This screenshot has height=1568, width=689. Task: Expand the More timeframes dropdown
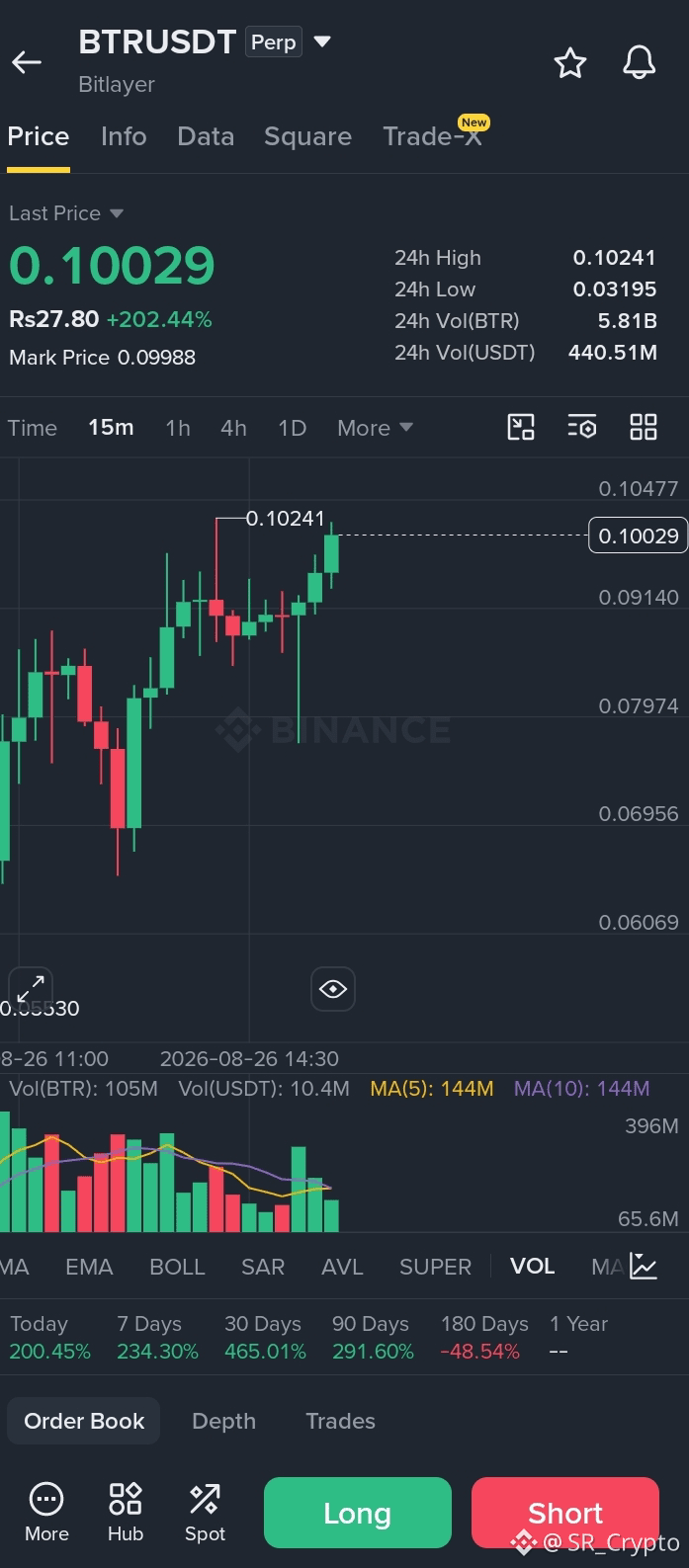pos(375,428)
